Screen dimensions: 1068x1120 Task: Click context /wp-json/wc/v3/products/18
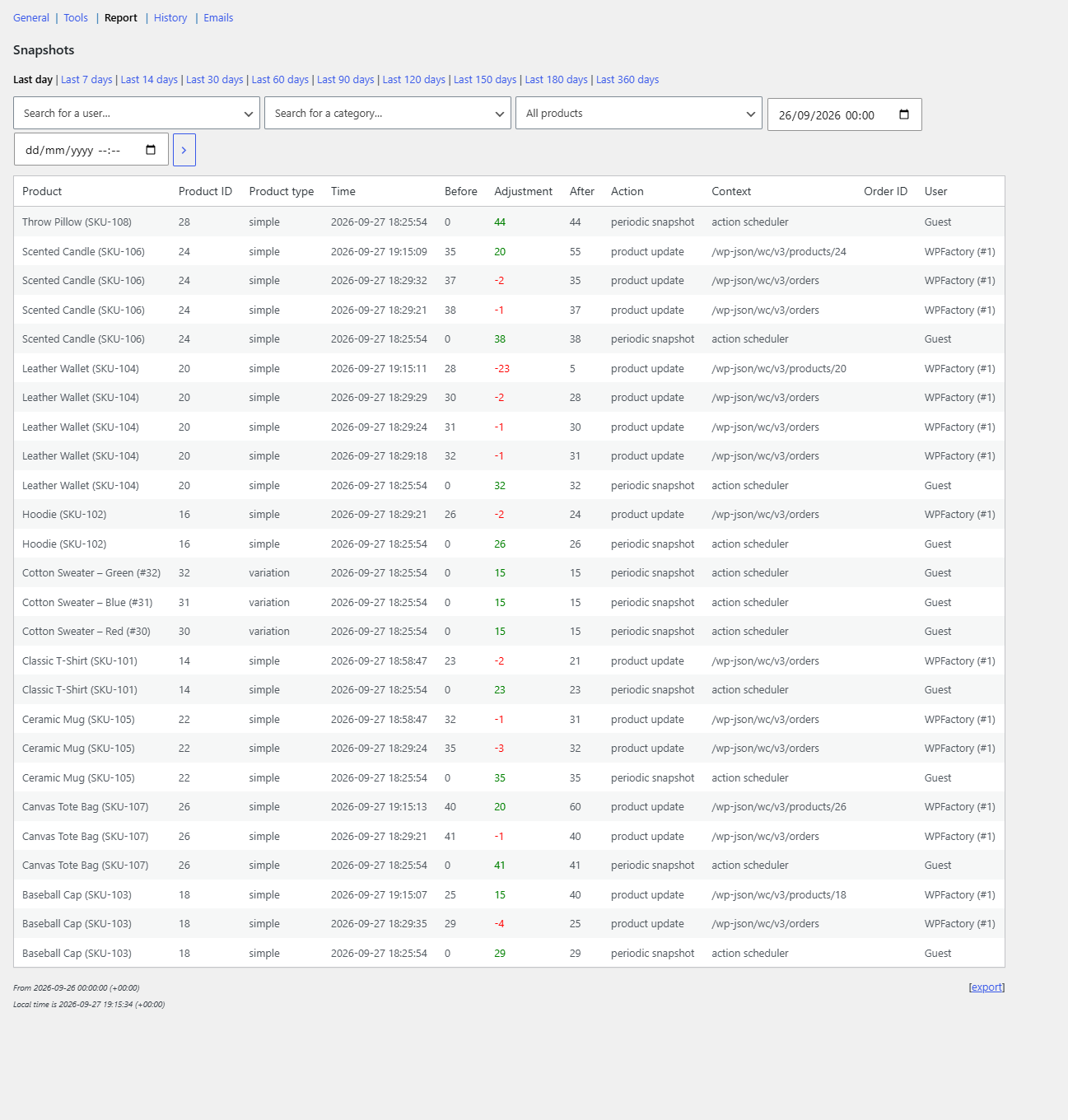pos(779,895)
